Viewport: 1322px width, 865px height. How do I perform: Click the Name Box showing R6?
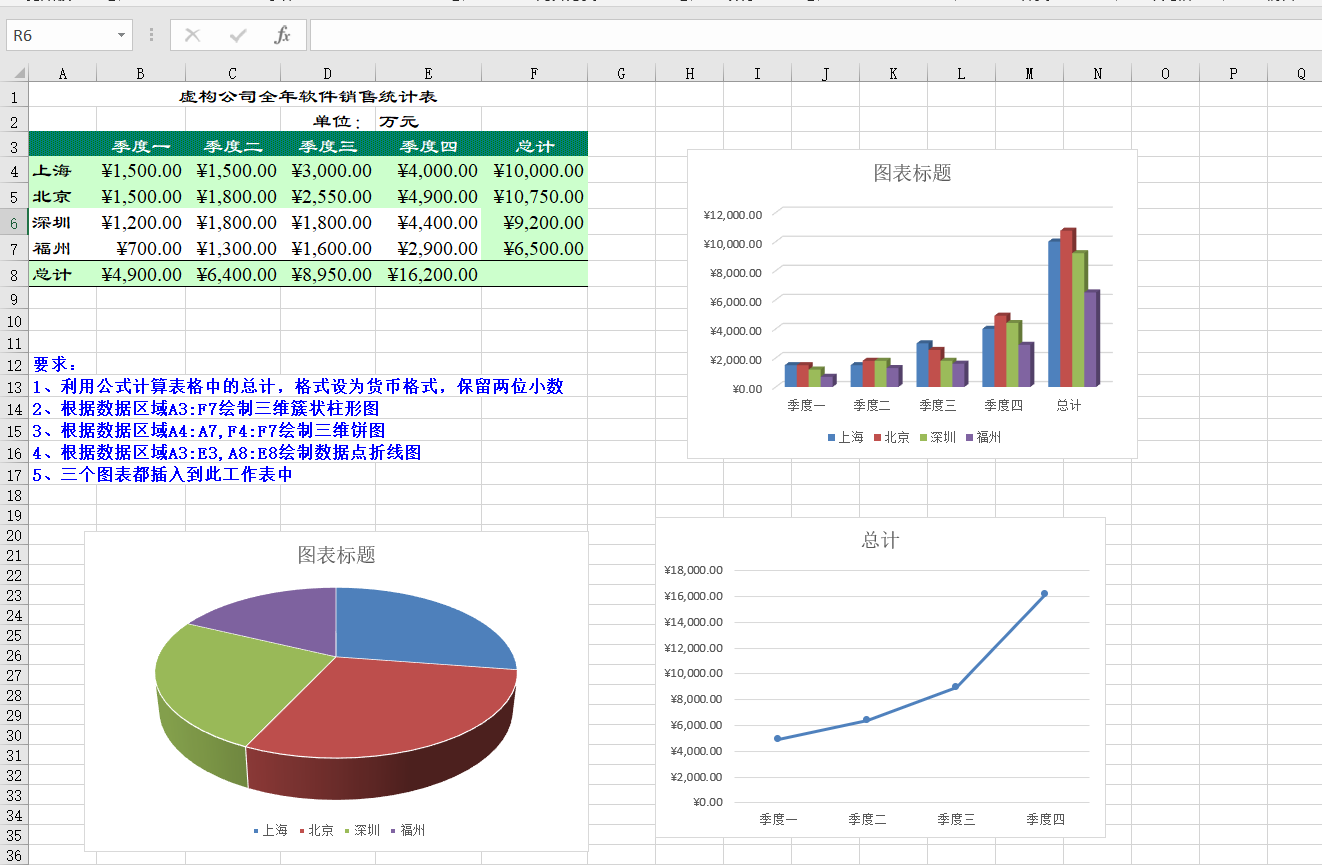60,36
